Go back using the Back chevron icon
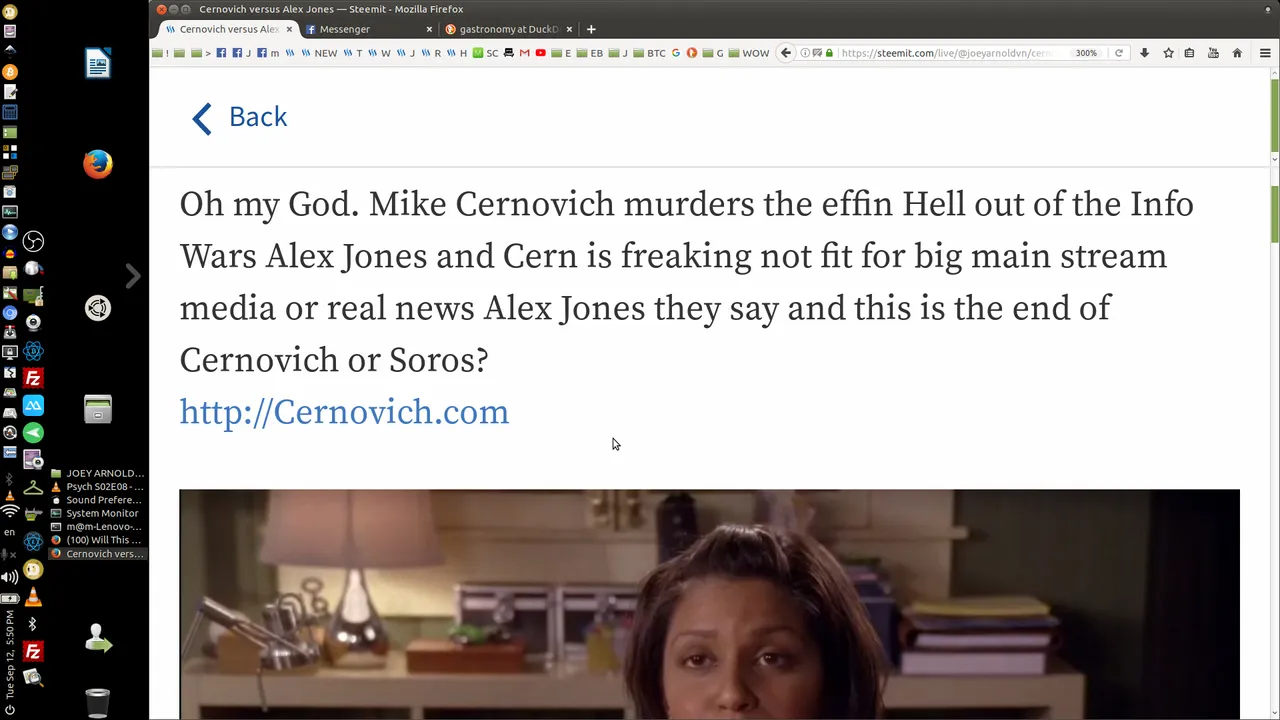Screen dimensions: 1280x720 coord(202,118)
